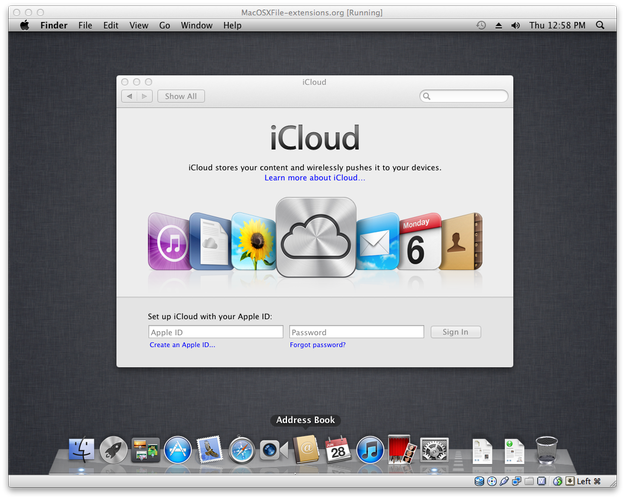Screen dimensions: 625x499
Task: Open iCal calendar icon in Dock
Action: 338,450
